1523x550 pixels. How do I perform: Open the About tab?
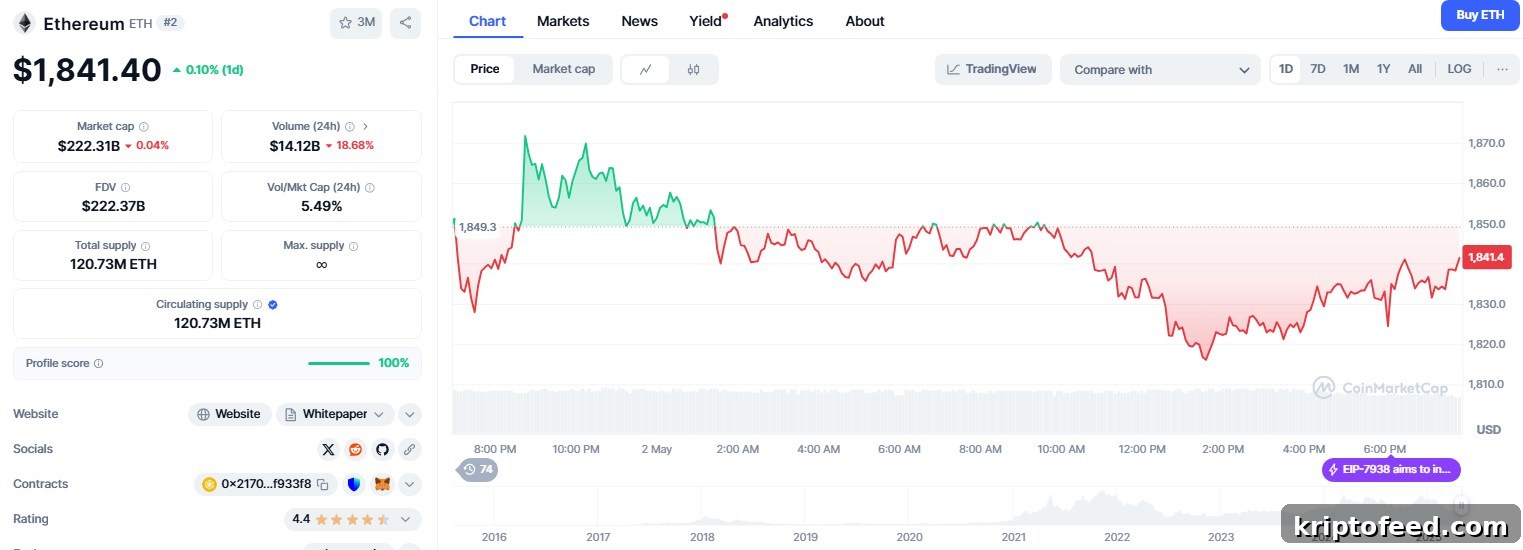865,21
